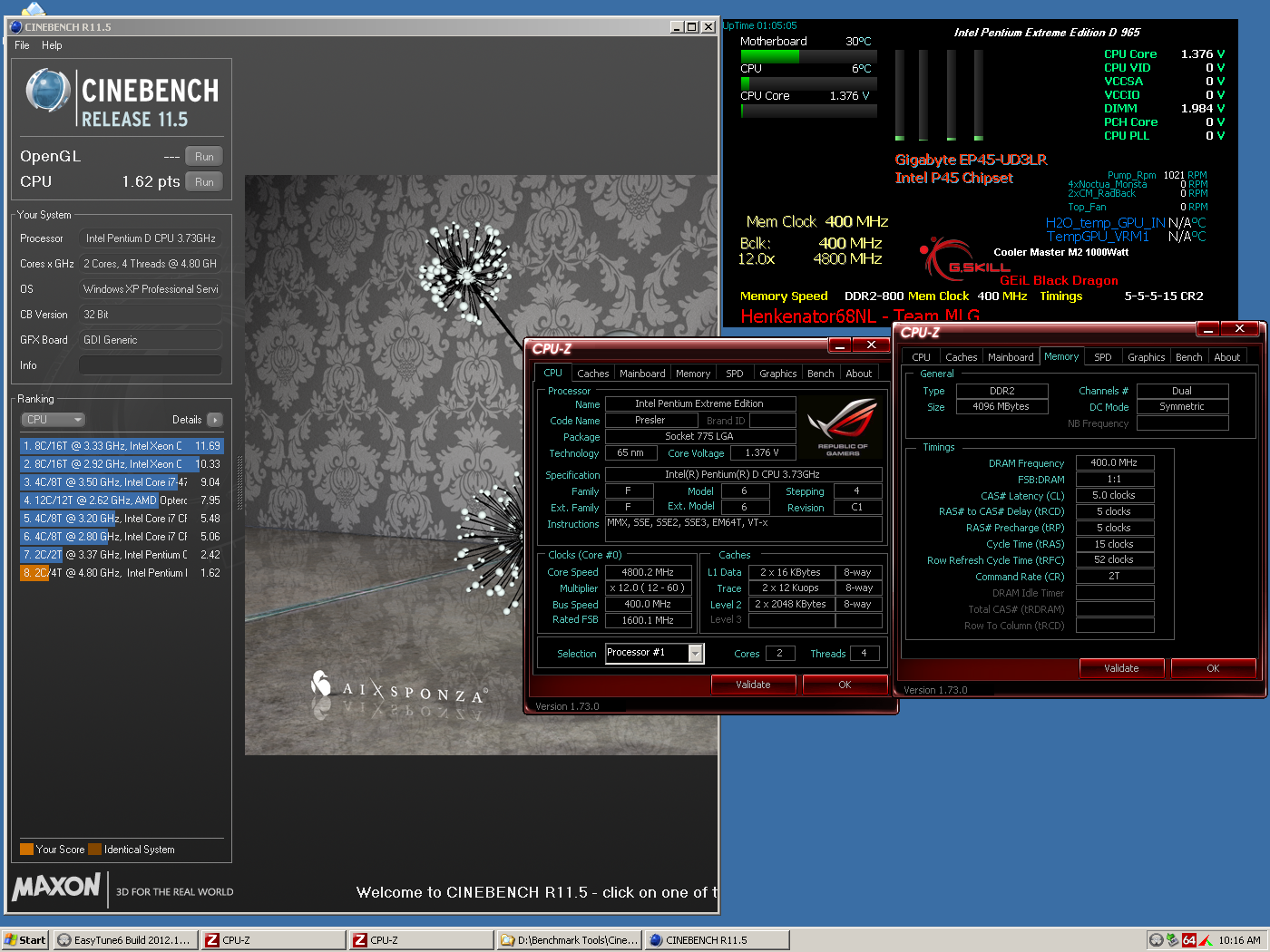
Task: Open CPU tab in the CPU-Z Memory window
Action: pos(922,357)
